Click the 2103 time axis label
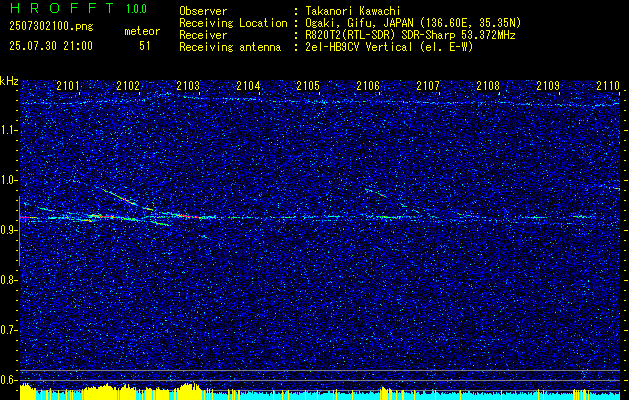The width and height of the screenshot is (629, 400). [x=188, y=85]
